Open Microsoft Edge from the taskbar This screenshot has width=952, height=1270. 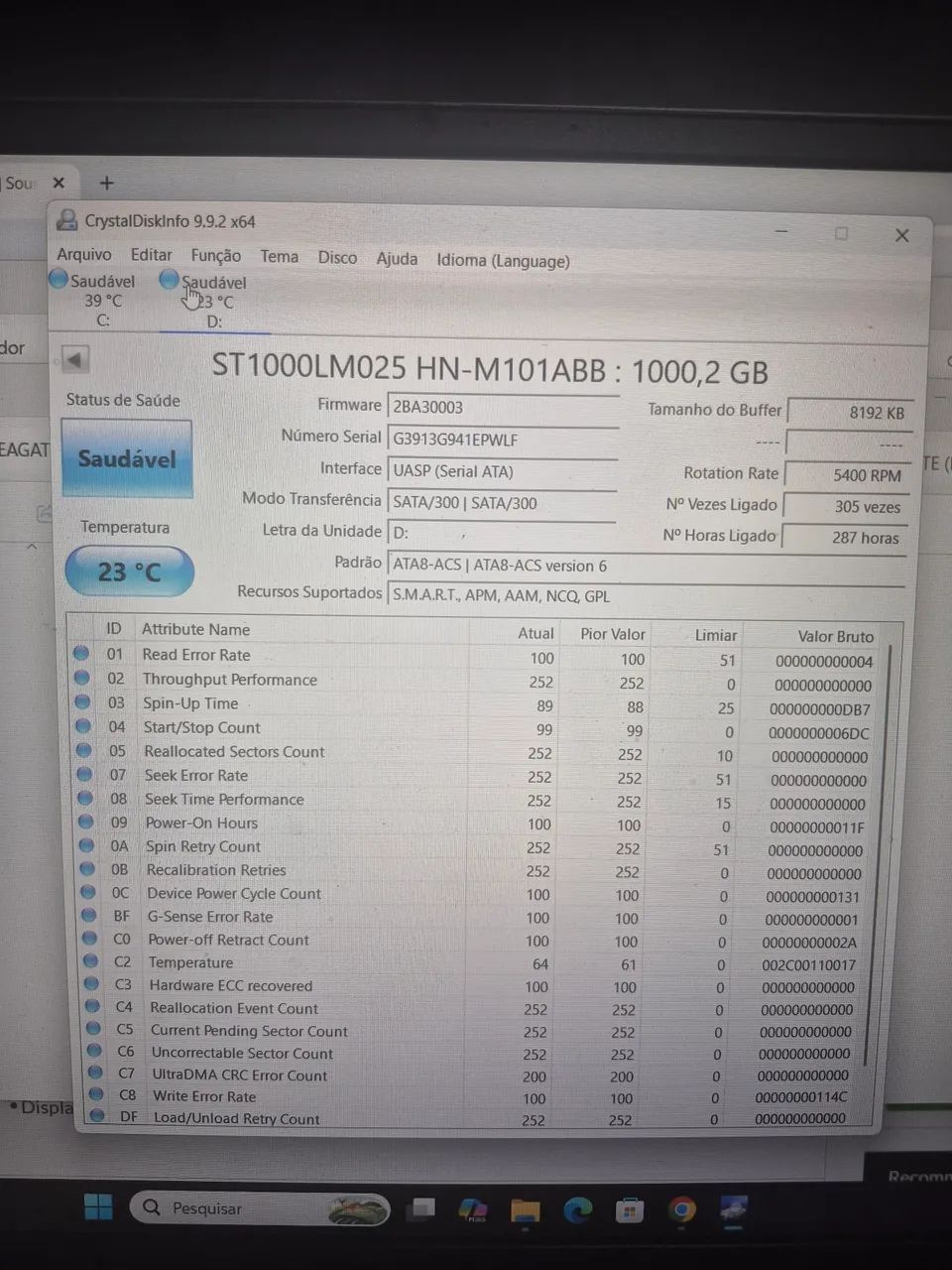pyautogui.click(x=577, y=1209)
